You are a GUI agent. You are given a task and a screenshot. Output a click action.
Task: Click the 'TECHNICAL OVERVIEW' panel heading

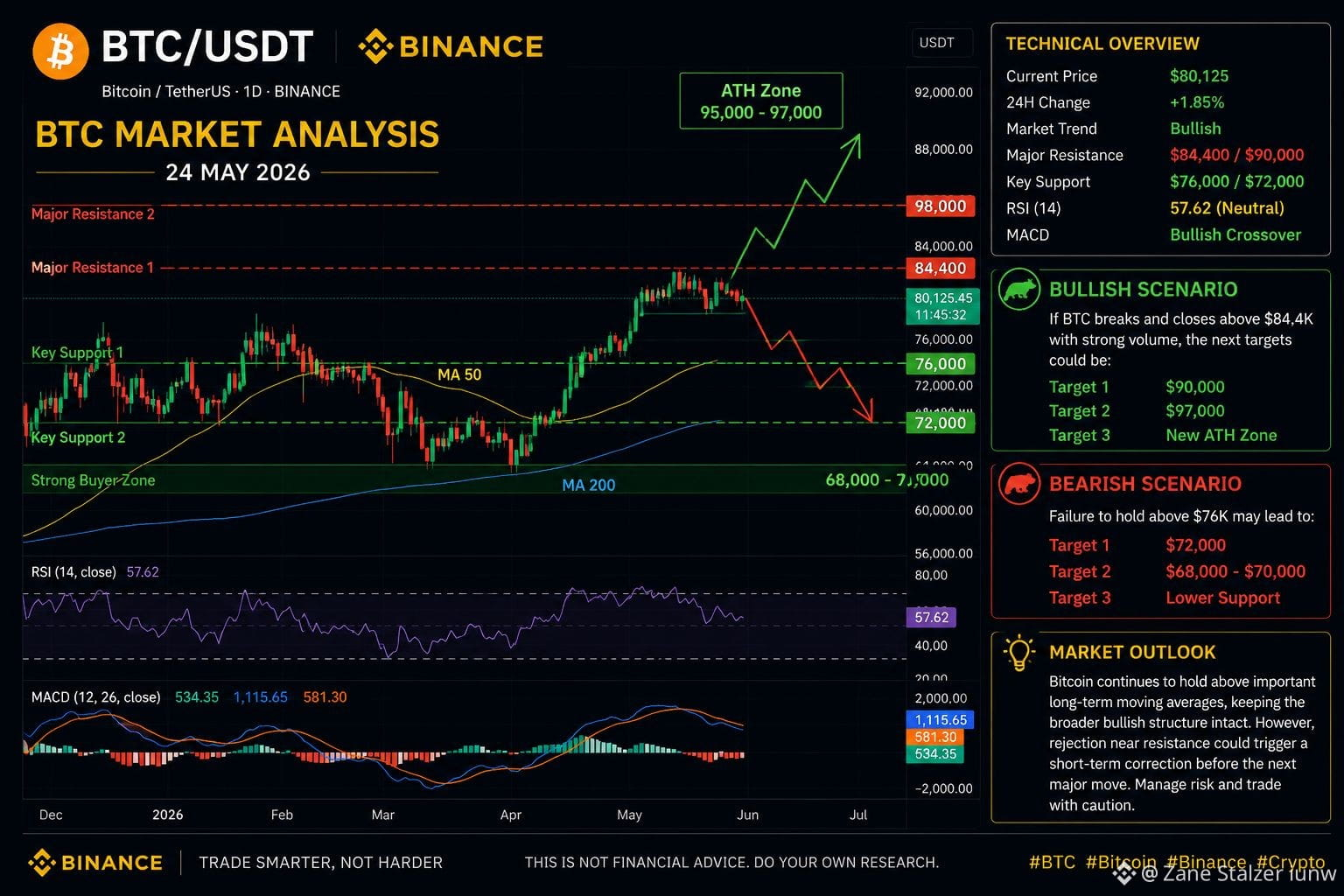[x=1102, y=44]
